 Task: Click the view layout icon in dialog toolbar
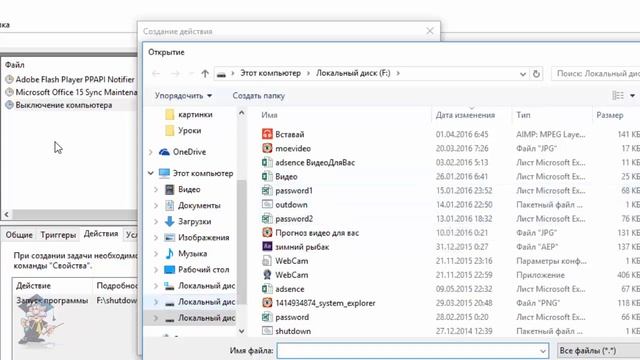tap(618, 96)
